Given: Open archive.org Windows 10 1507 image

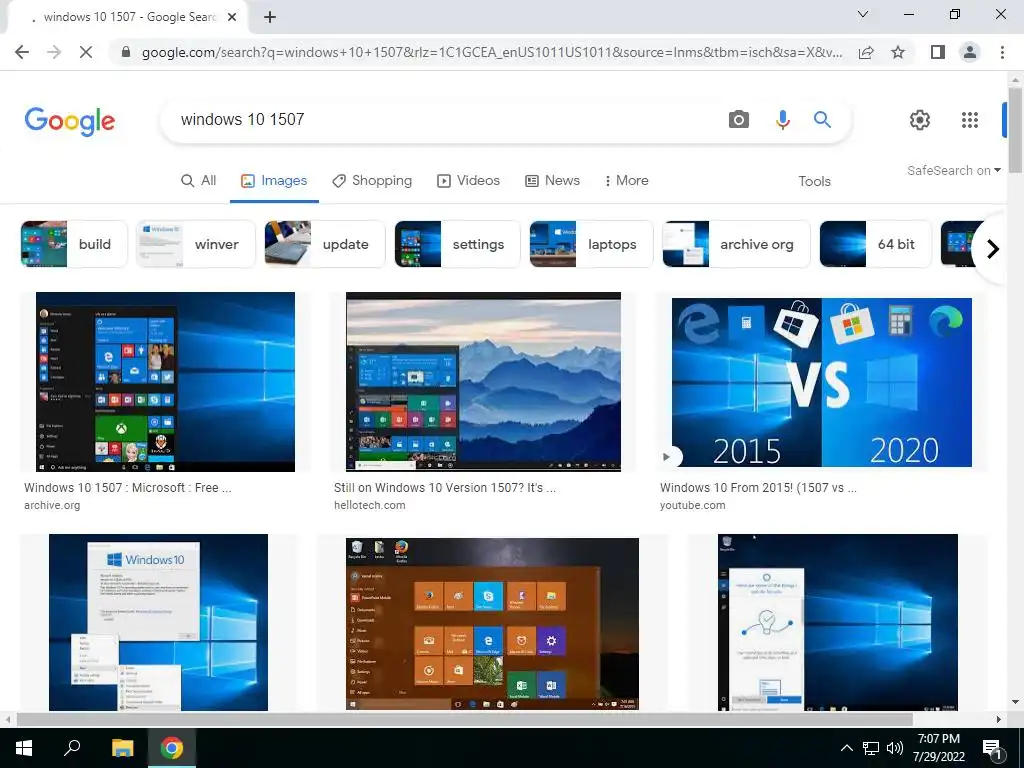Looking at the screenshot, I should pyautogui.click(x=165, y=382).
